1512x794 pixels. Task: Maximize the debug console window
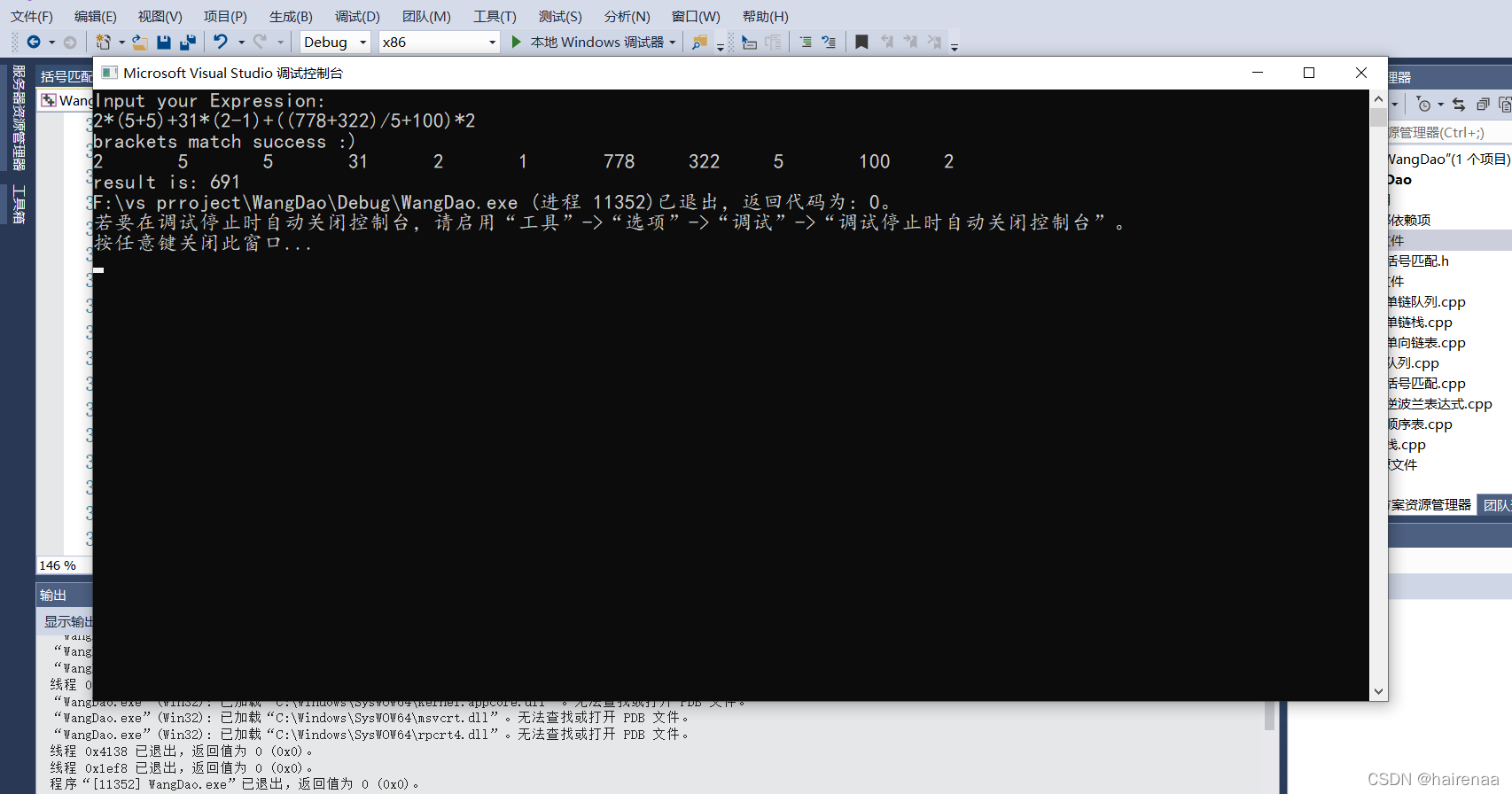1309,73
